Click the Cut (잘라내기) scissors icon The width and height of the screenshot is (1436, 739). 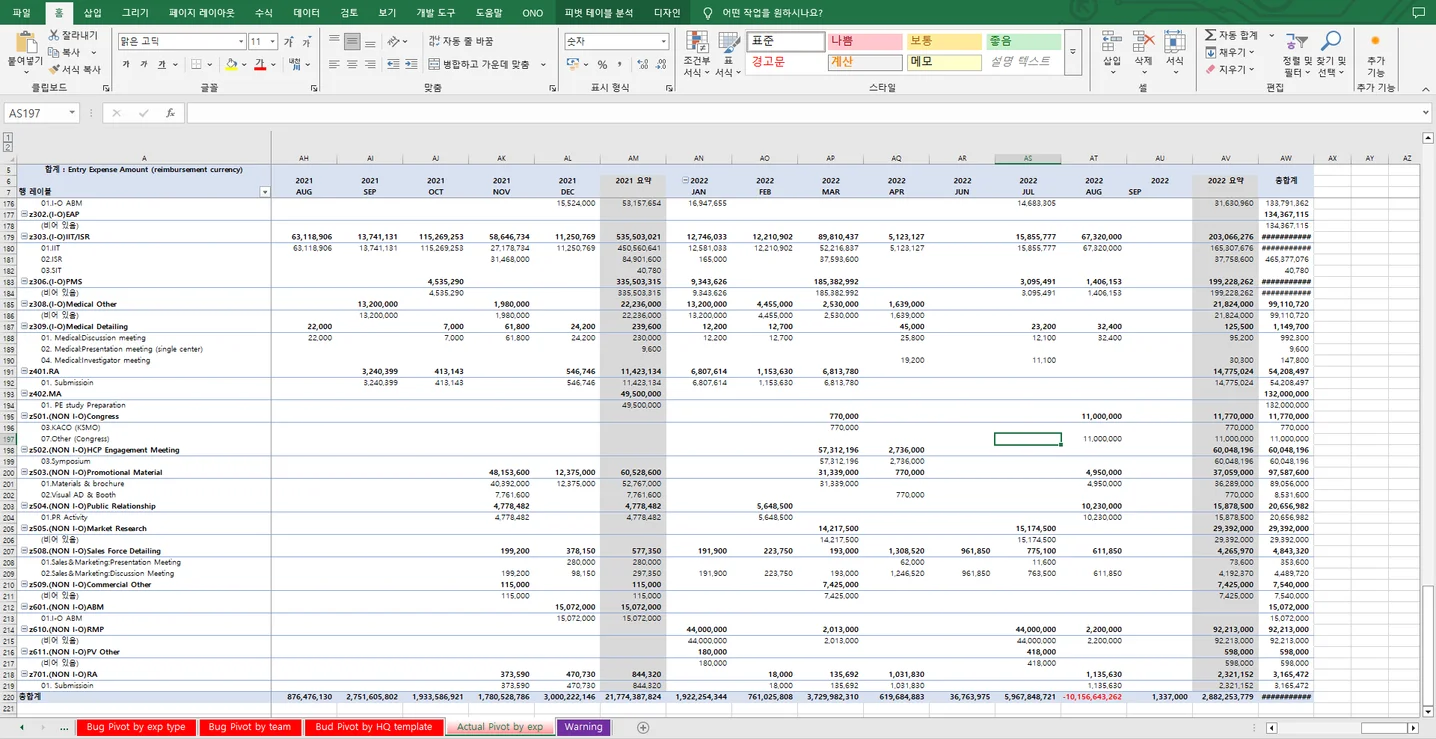(54, 36)
